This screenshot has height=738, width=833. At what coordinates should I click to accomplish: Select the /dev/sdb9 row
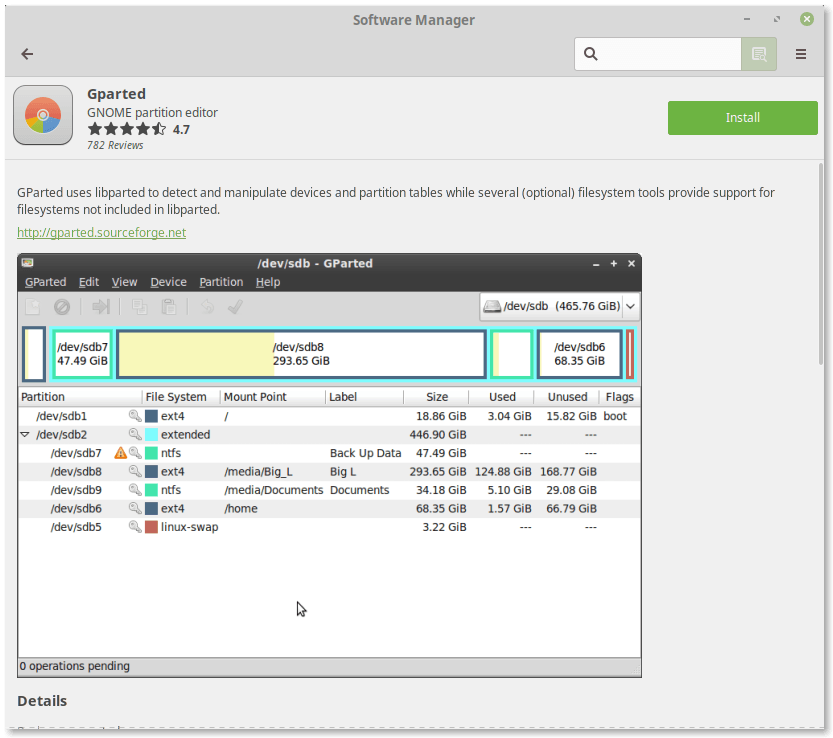[329, 490]
